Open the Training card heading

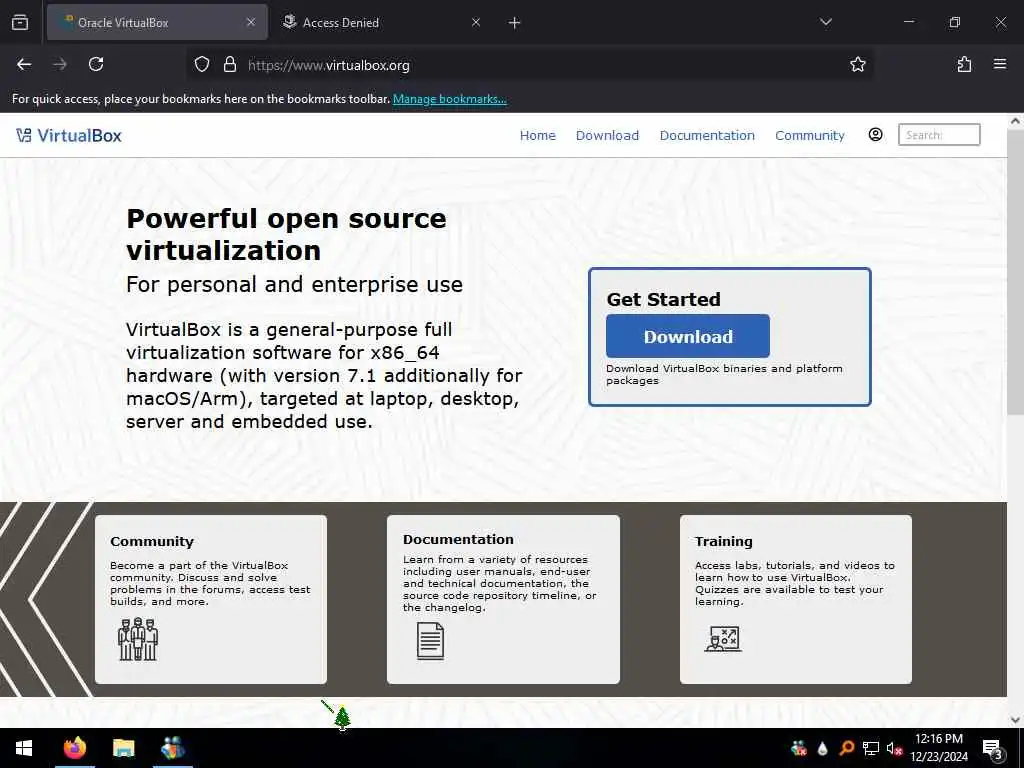(724, 541)
